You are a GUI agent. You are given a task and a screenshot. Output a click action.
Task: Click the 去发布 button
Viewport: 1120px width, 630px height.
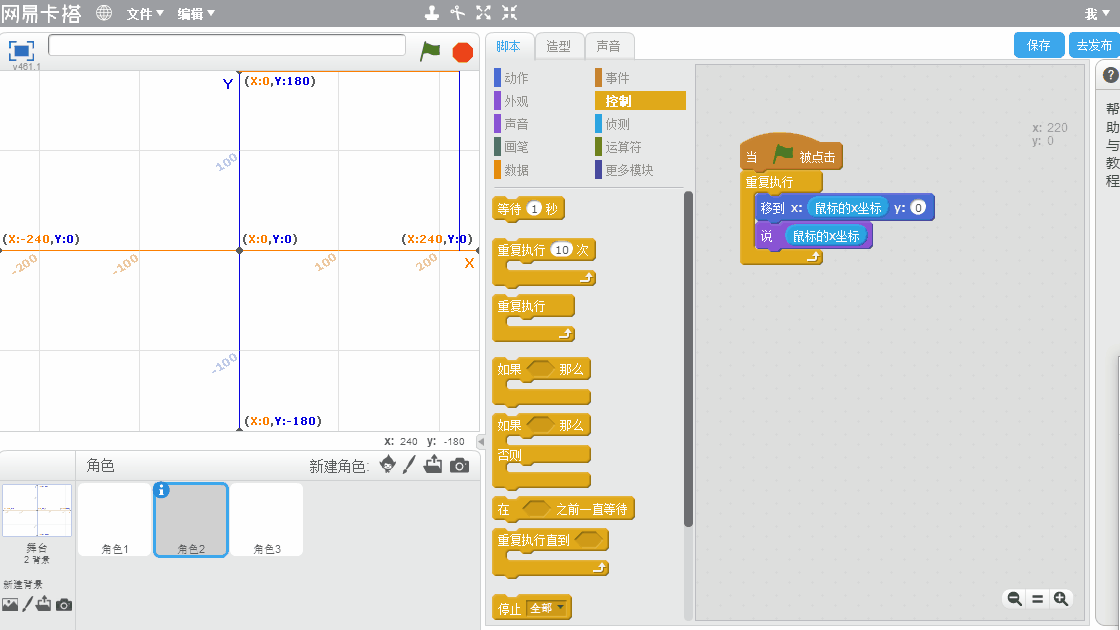1093,45
